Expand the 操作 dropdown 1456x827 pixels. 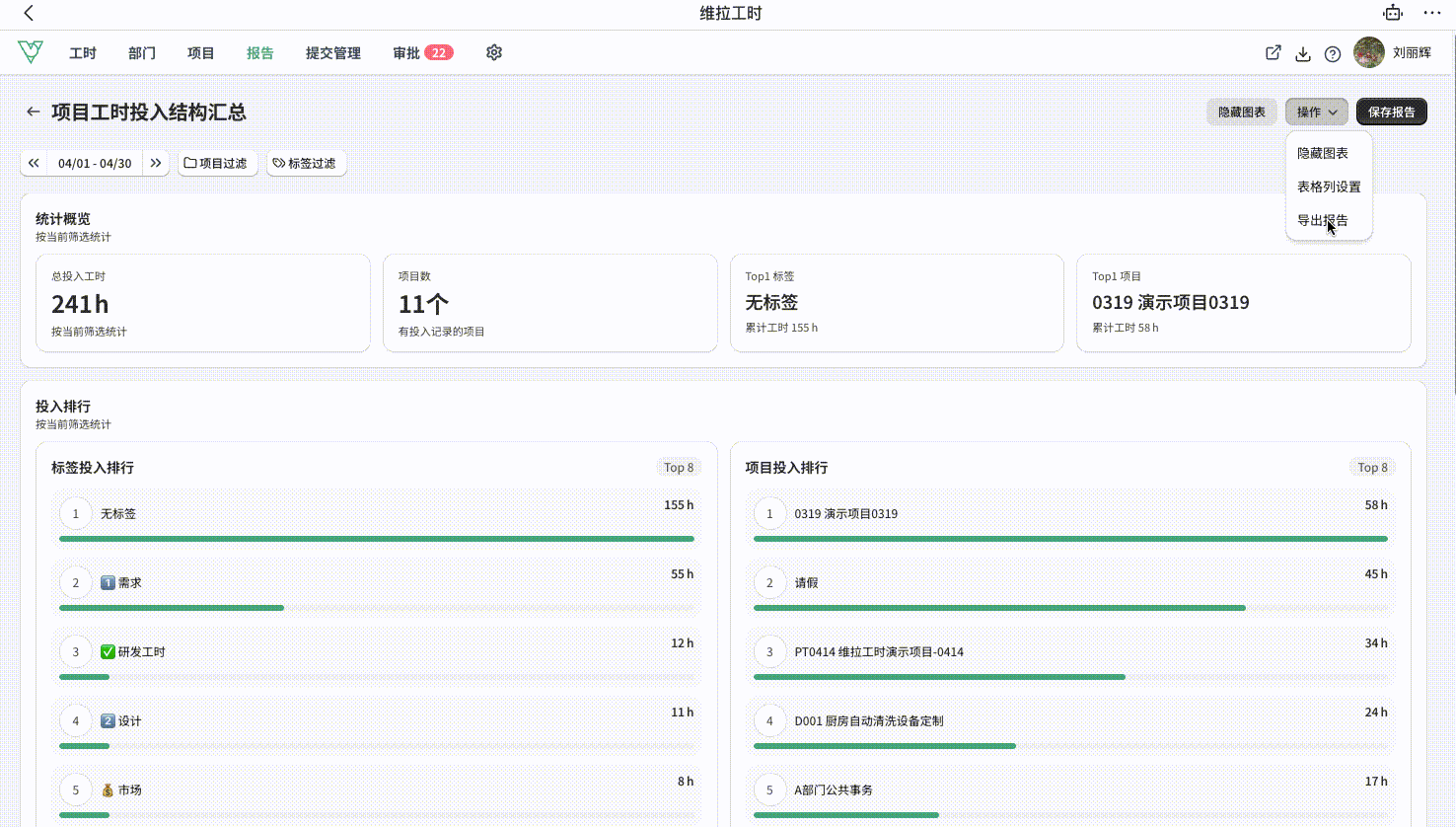(1317, 112)
